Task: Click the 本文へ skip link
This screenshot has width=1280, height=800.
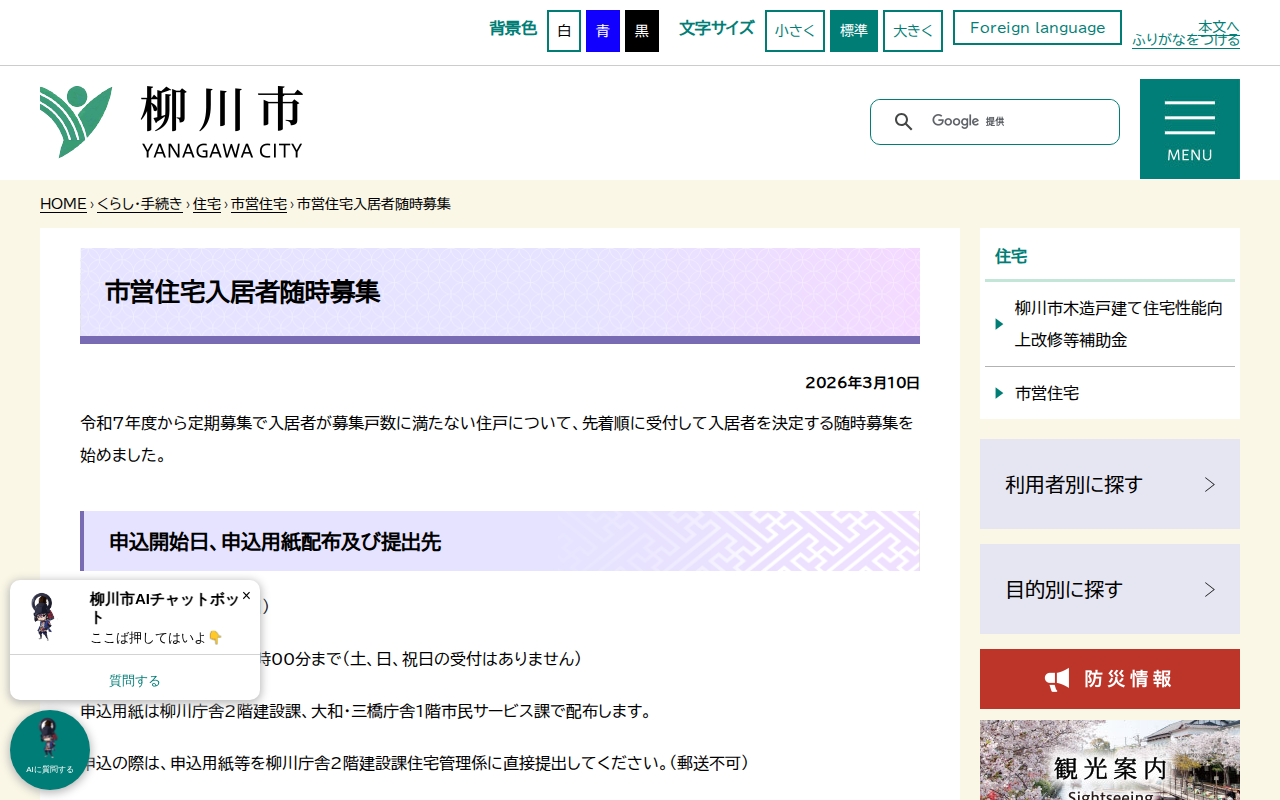Action: point(1219,26)
